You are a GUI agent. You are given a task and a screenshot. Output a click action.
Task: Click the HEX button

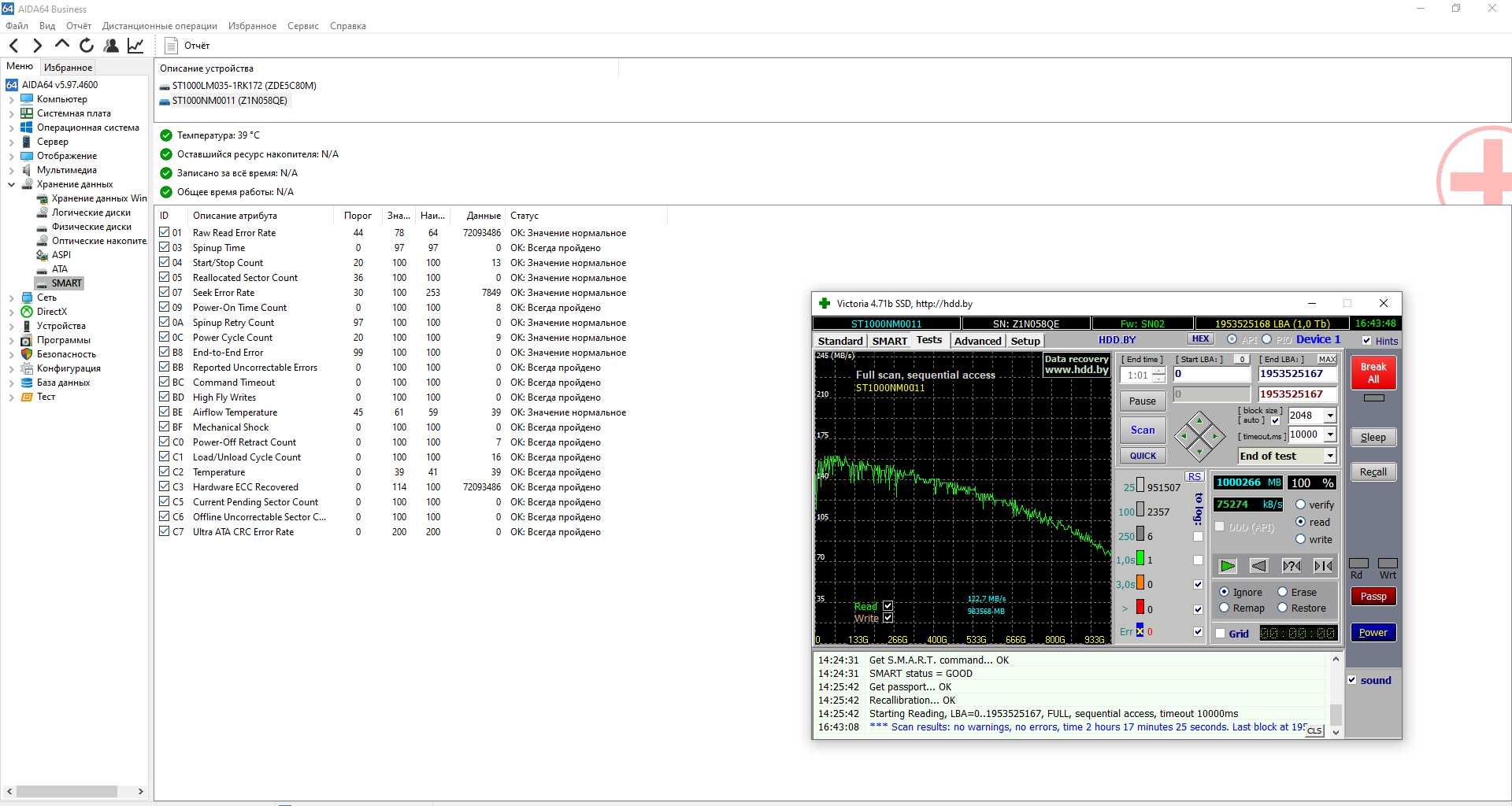[1200, 339]
